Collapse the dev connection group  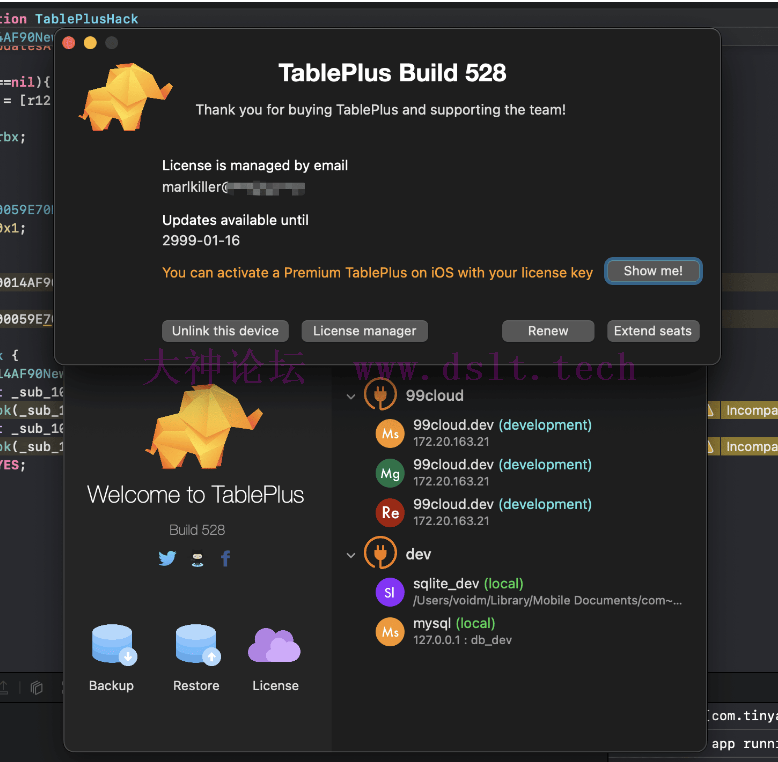pyautogui.click(x=351, y=555)
